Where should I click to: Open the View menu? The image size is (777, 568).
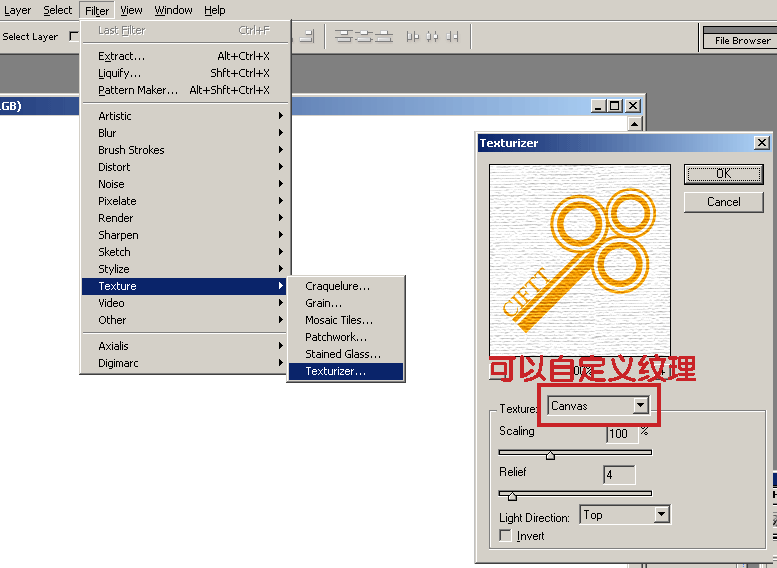click(131, 10)
